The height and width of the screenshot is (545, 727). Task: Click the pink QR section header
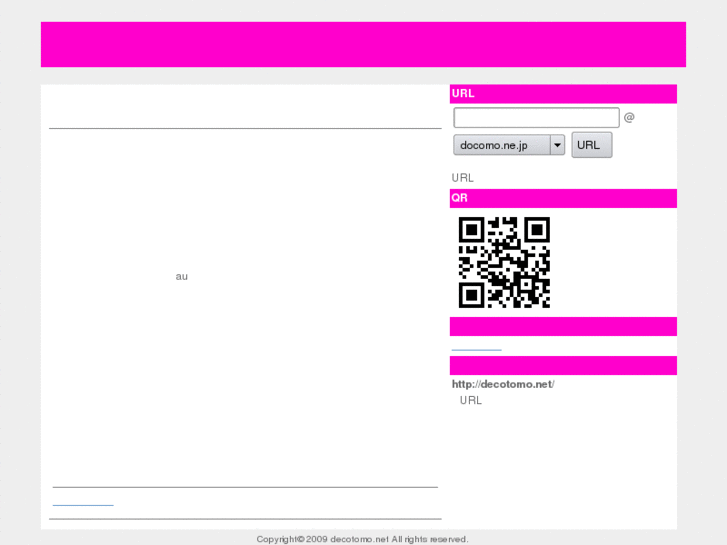coord(563,198)
